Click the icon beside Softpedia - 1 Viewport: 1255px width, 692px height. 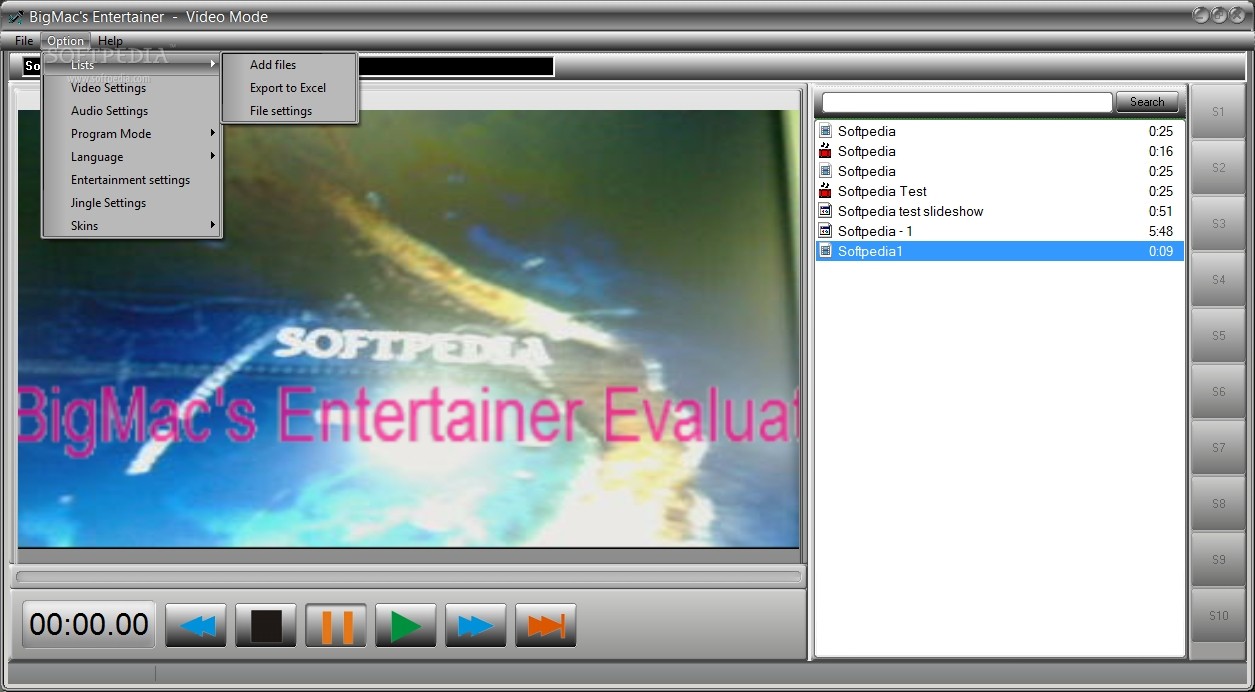(825, 231)
